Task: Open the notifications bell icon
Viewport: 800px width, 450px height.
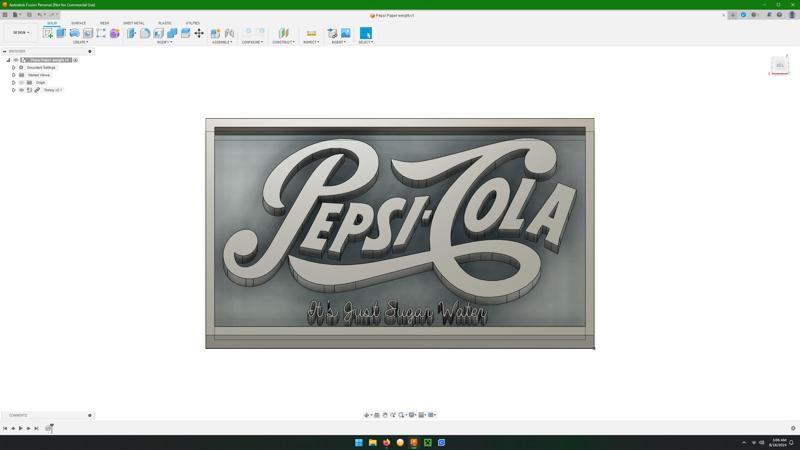Action: pyautogui.click(x=768, y=15)
